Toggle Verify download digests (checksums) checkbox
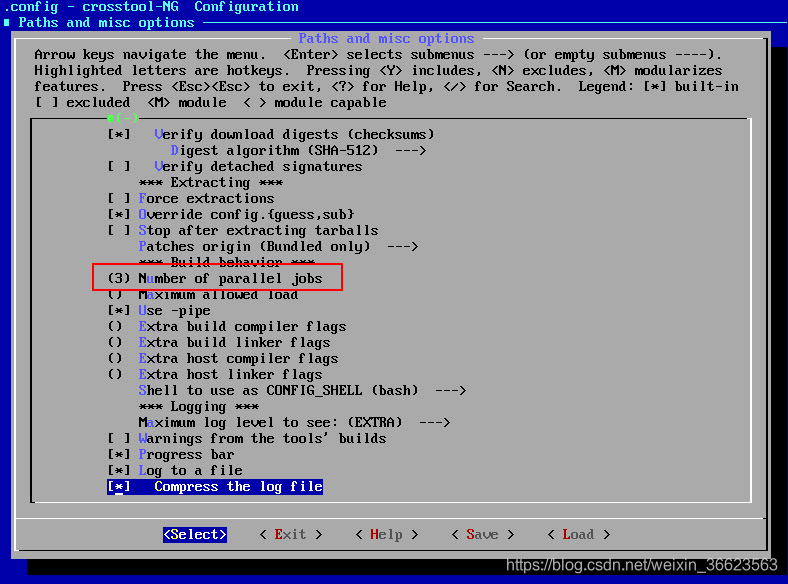This screenshot has height=584, width=788. point(270,135)
